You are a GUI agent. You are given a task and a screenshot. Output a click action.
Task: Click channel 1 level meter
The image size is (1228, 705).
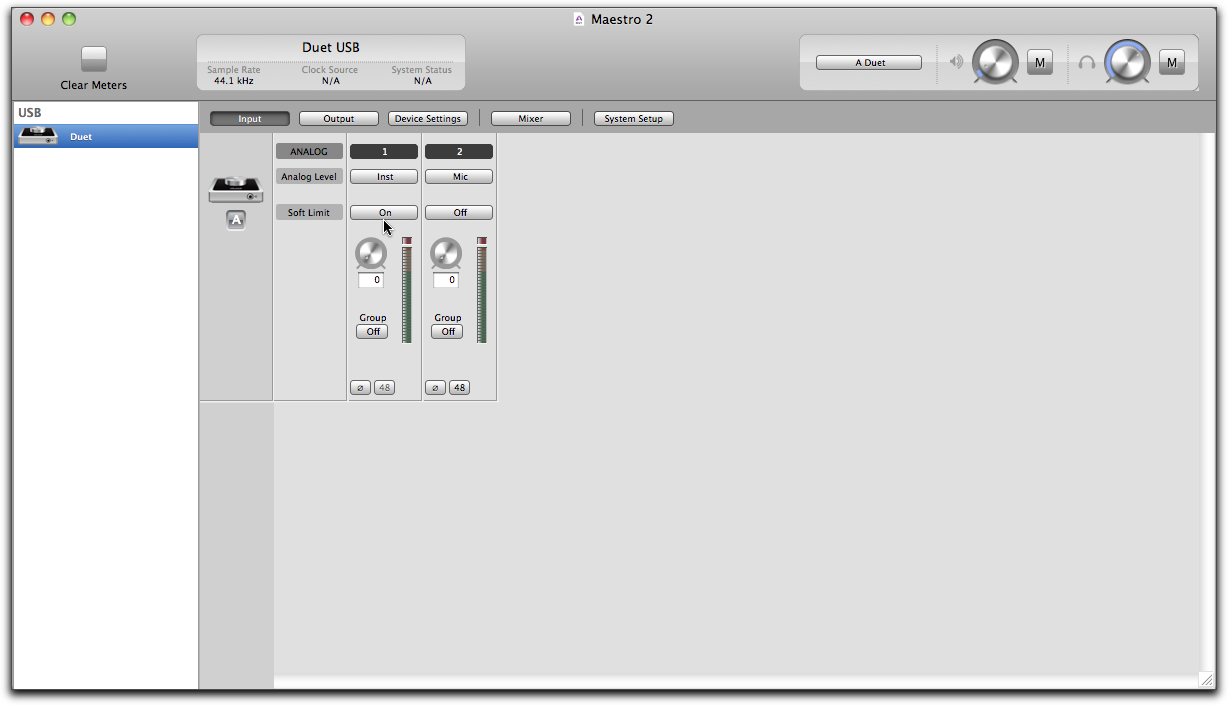tap(407, 290)
